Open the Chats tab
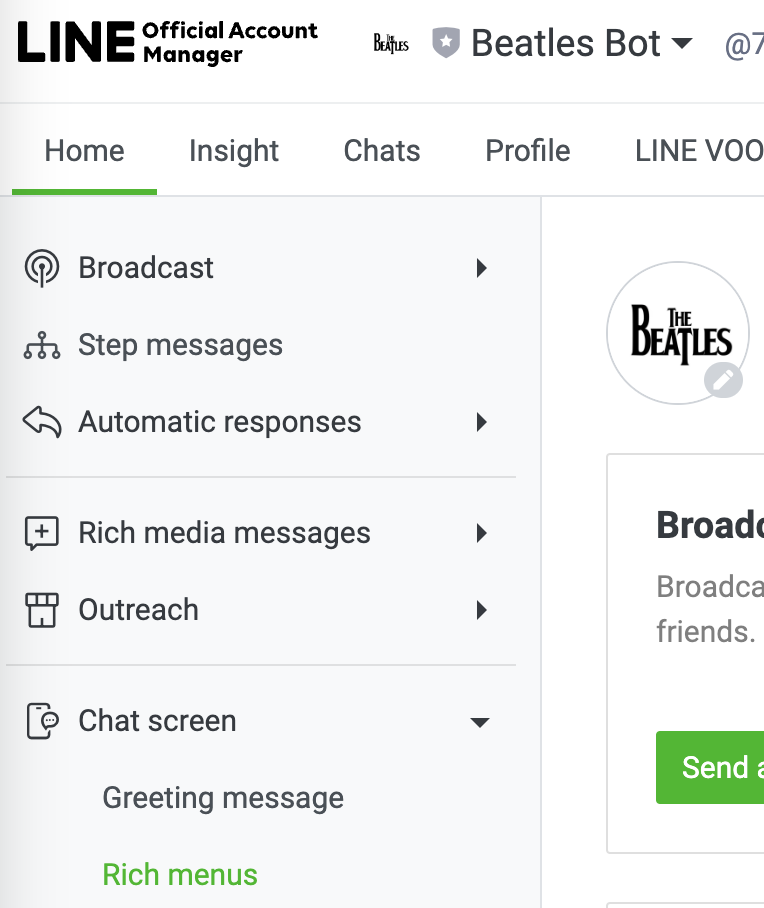The width and height of the screenshot is (764, 908). pyautogui.click(x=382, y=151)
